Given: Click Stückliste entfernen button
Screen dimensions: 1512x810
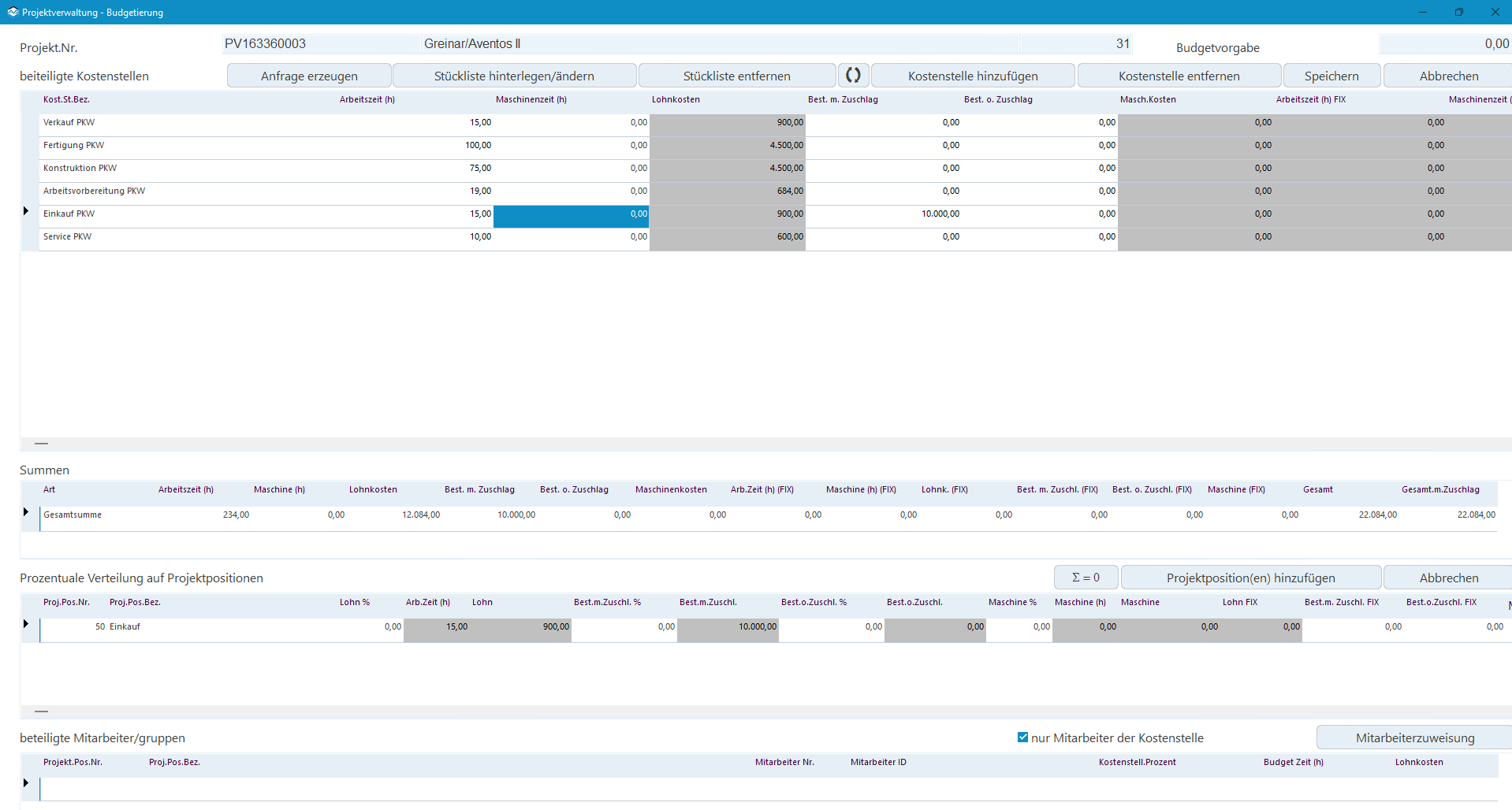Looking at the screenshot, I should (x=736, y=76).
